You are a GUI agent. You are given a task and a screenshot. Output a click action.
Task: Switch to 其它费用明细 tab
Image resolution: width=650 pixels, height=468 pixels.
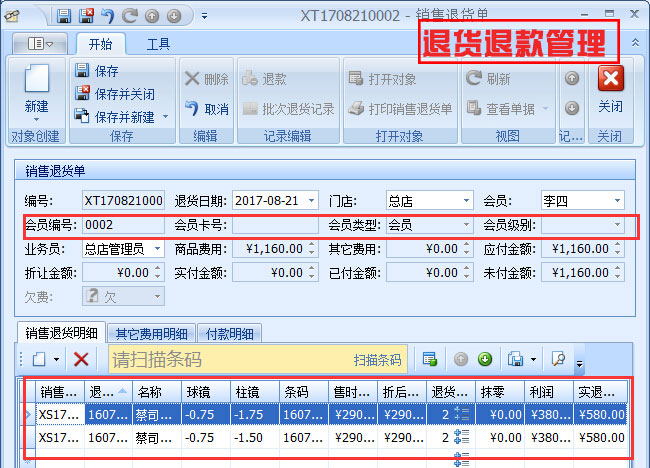[151, 333]
